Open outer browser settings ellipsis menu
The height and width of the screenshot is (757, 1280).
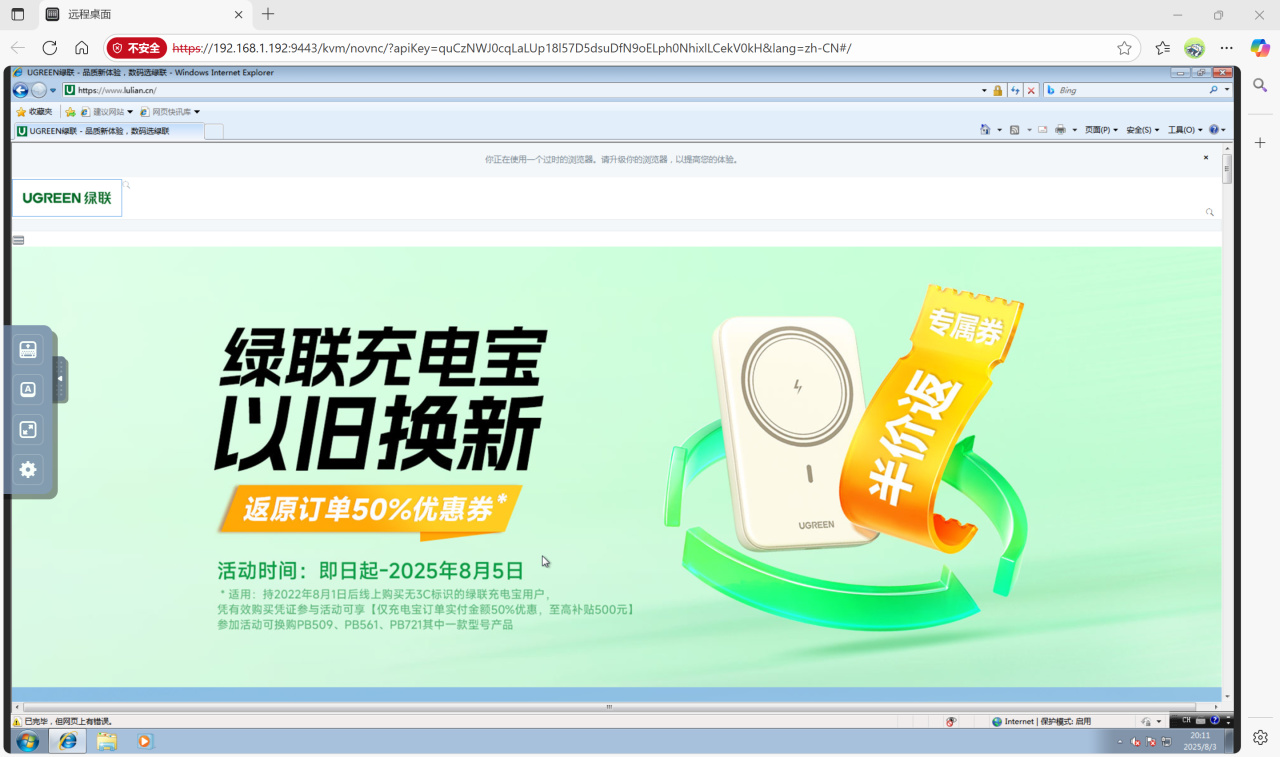[x=1227, y=48]
